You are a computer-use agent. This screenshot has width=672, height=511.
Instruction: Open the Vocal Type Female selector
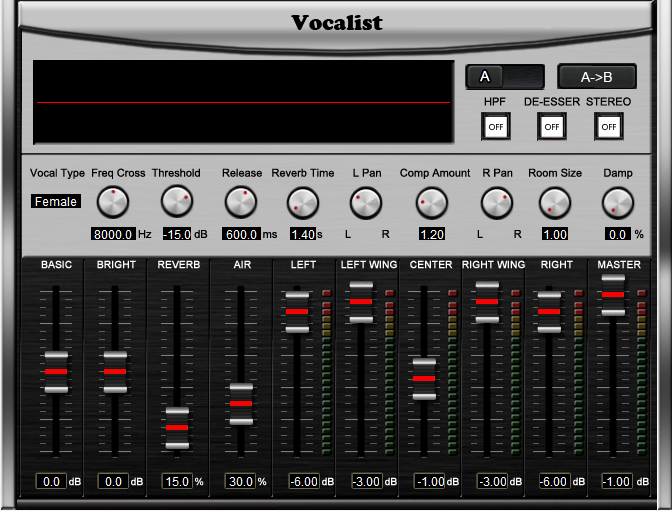point(56,201)
